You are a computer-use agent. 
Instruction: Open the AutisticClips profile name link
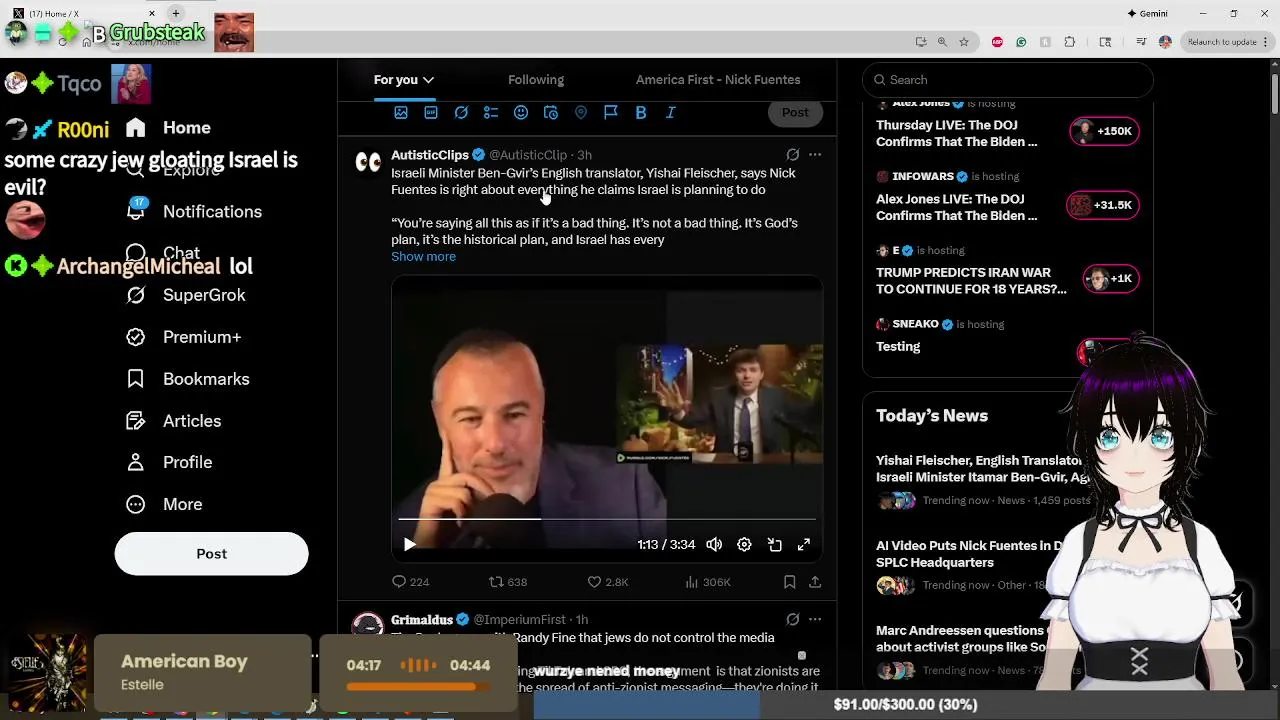click(x=430, y=155)
